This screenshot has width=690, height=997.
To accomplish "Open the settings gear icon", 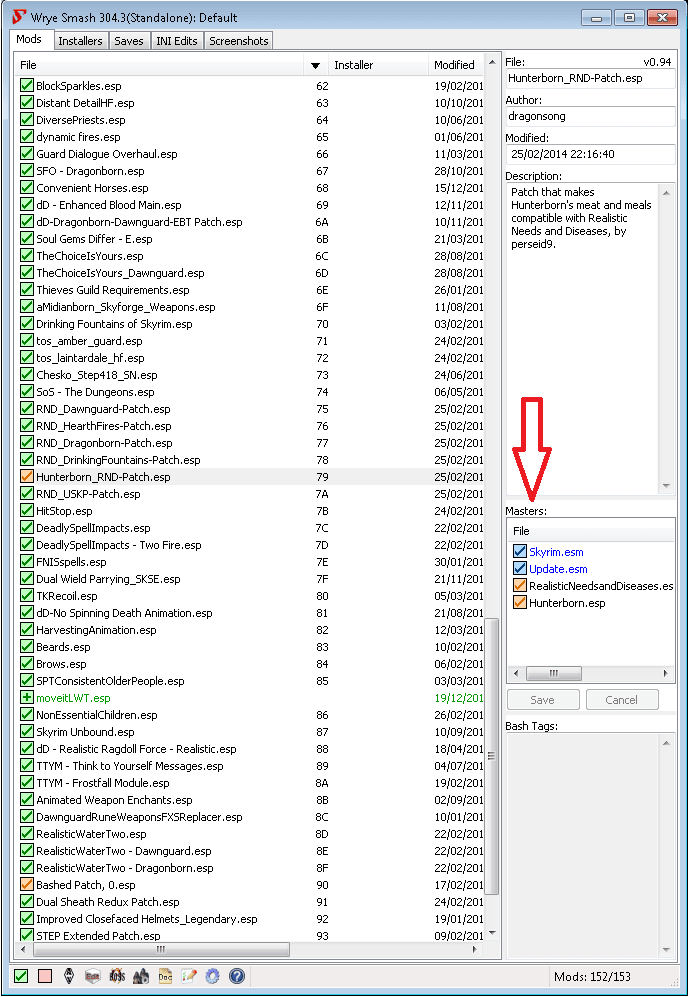I will 212,976.
